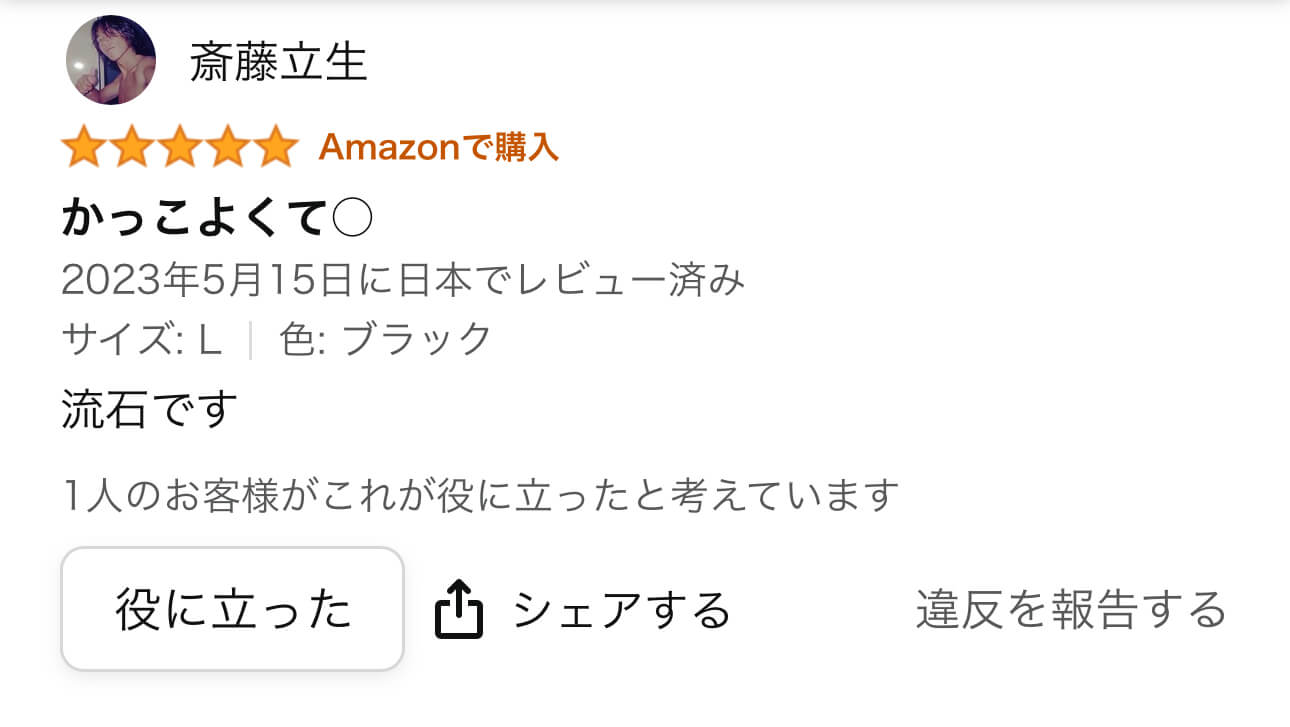Tap the share arrow icon
Image resolution: width=1290 pixels, height=727 pixels.
click(x=459, y=610)
